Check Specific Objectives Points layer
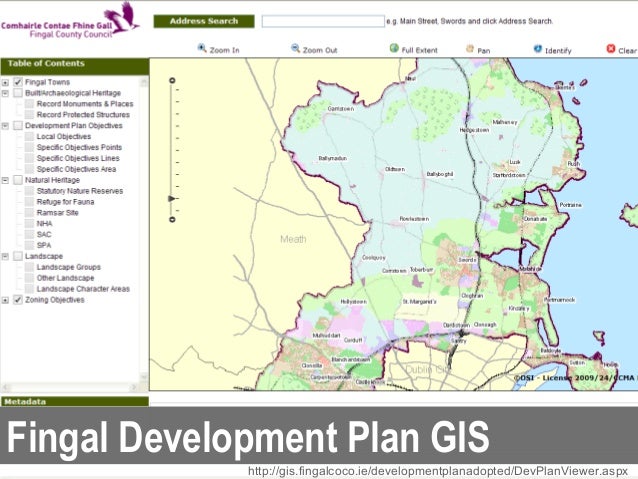The image size is (638, 479). [x=29, y=147]
